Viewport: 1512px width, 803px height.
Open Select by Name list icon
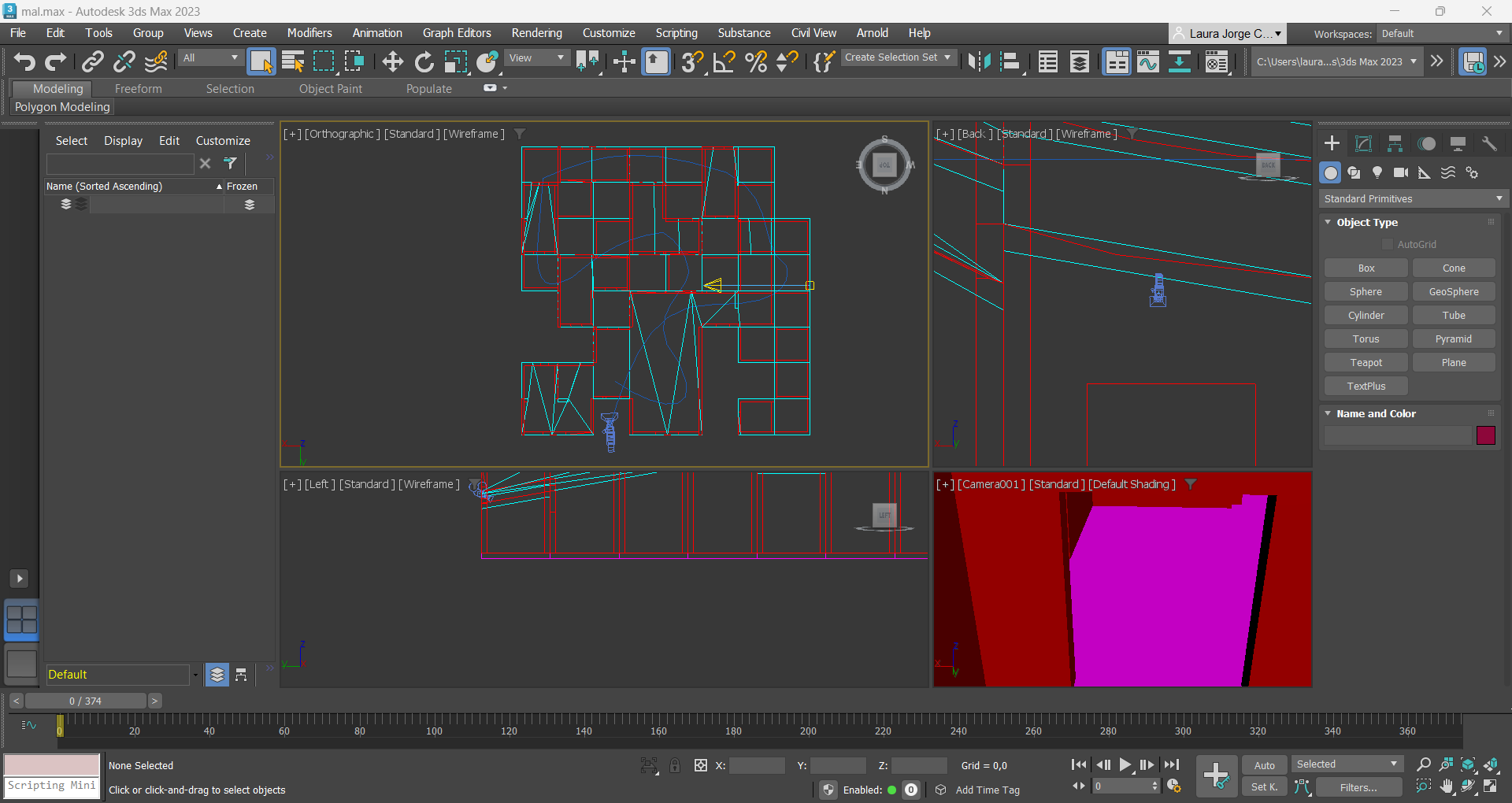point(293,61)
